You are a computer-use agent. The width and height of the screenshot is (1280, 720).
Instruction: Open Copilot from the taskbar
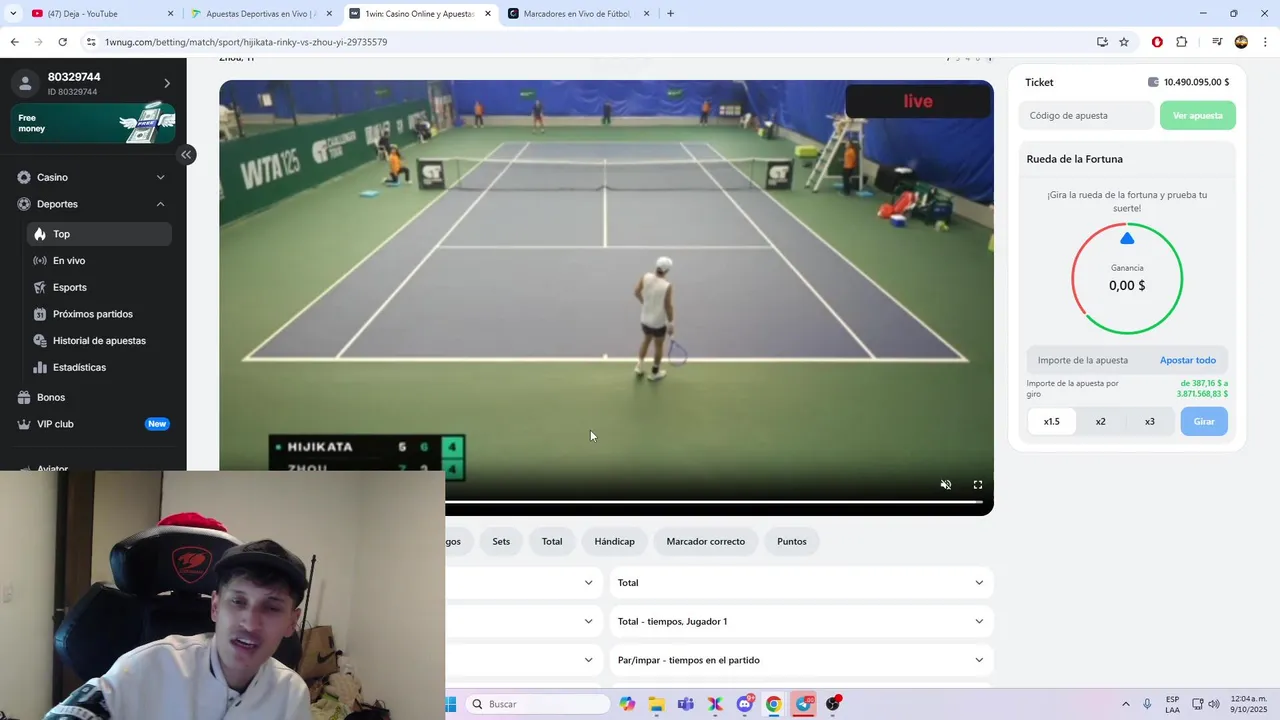627,704
